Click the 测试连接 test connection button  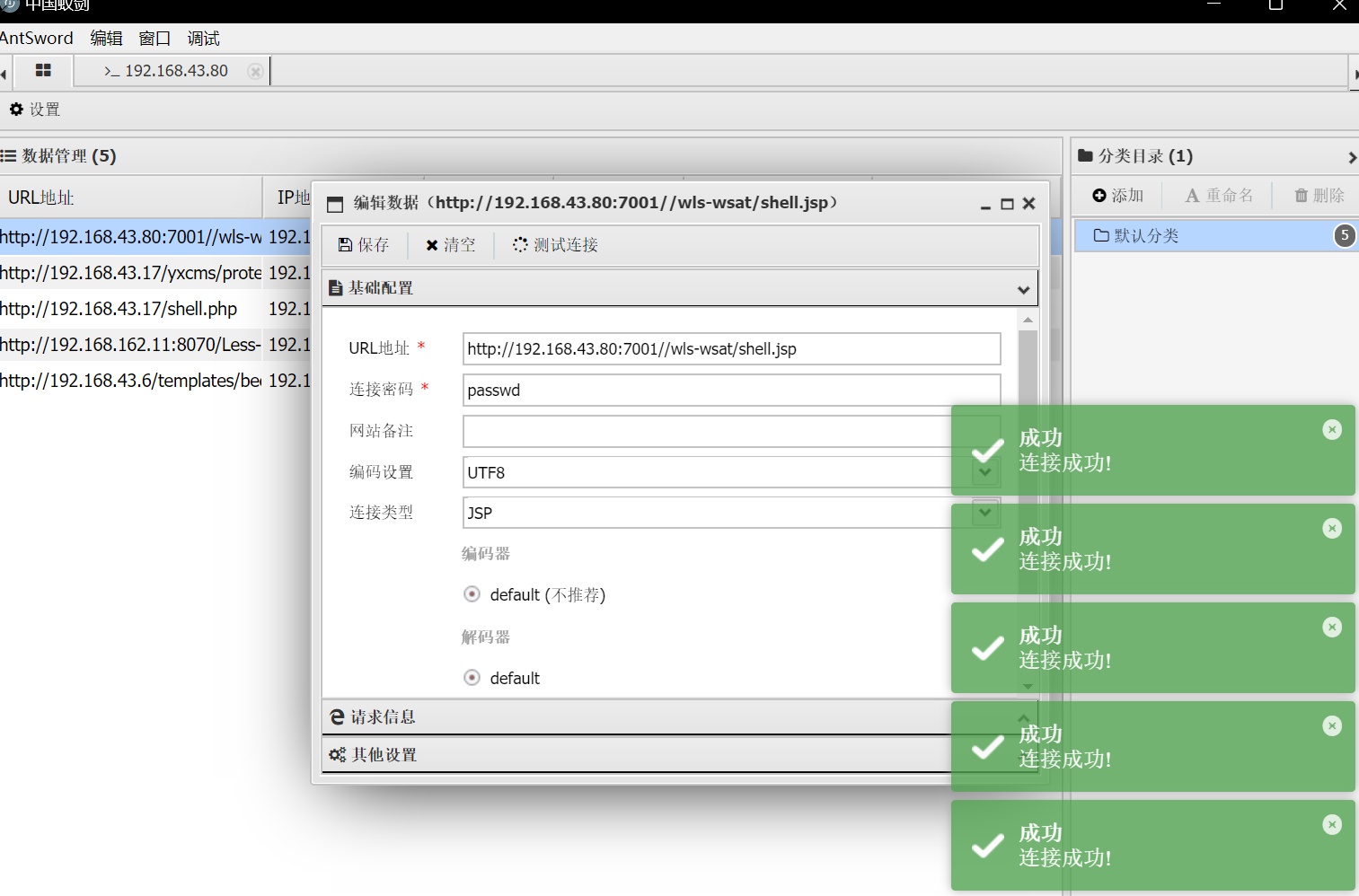click(556, 245)
